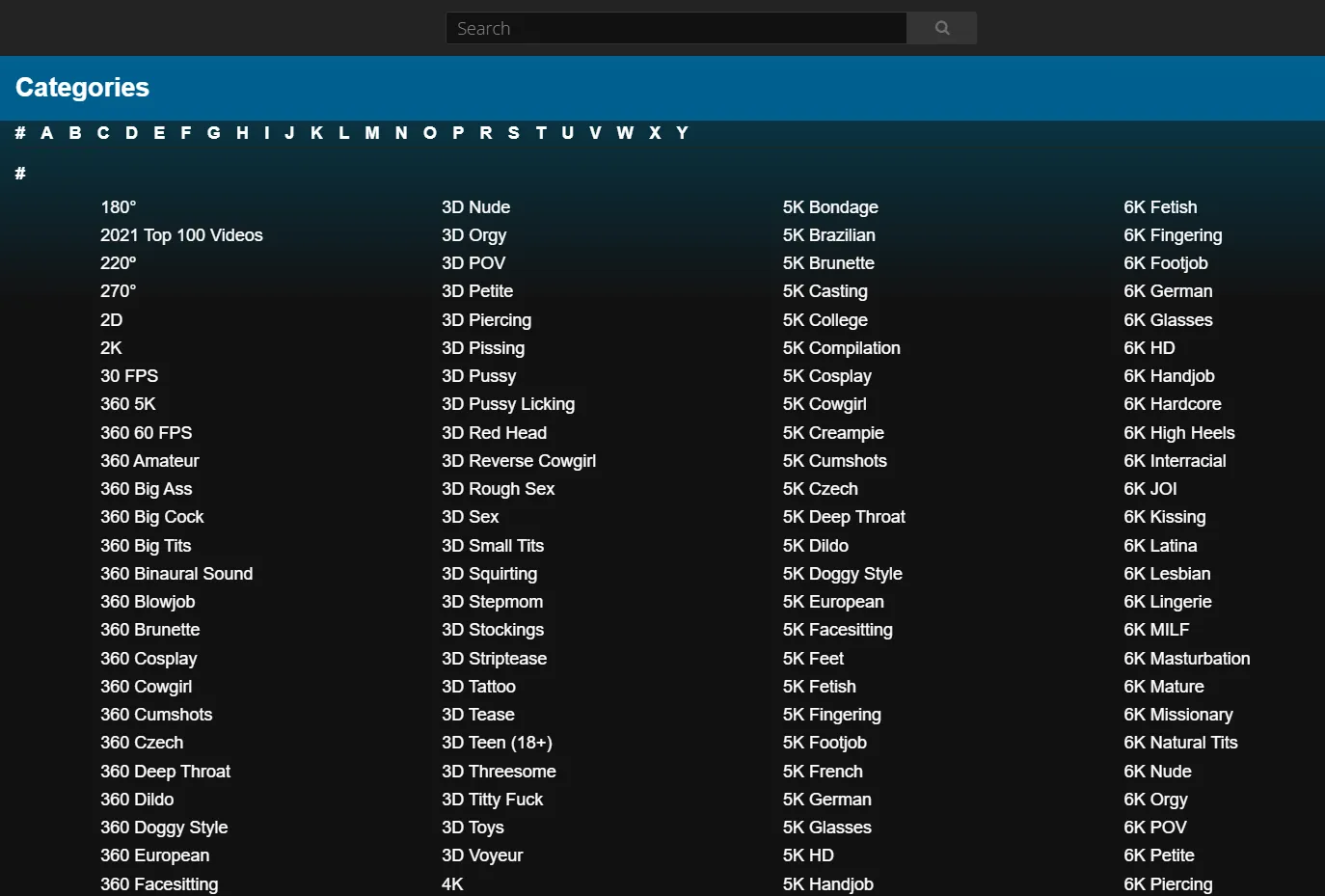1325x896 pixels.
Task: Go to letter Y in the index
Action: pyautogui.click(x=682, y=133)
